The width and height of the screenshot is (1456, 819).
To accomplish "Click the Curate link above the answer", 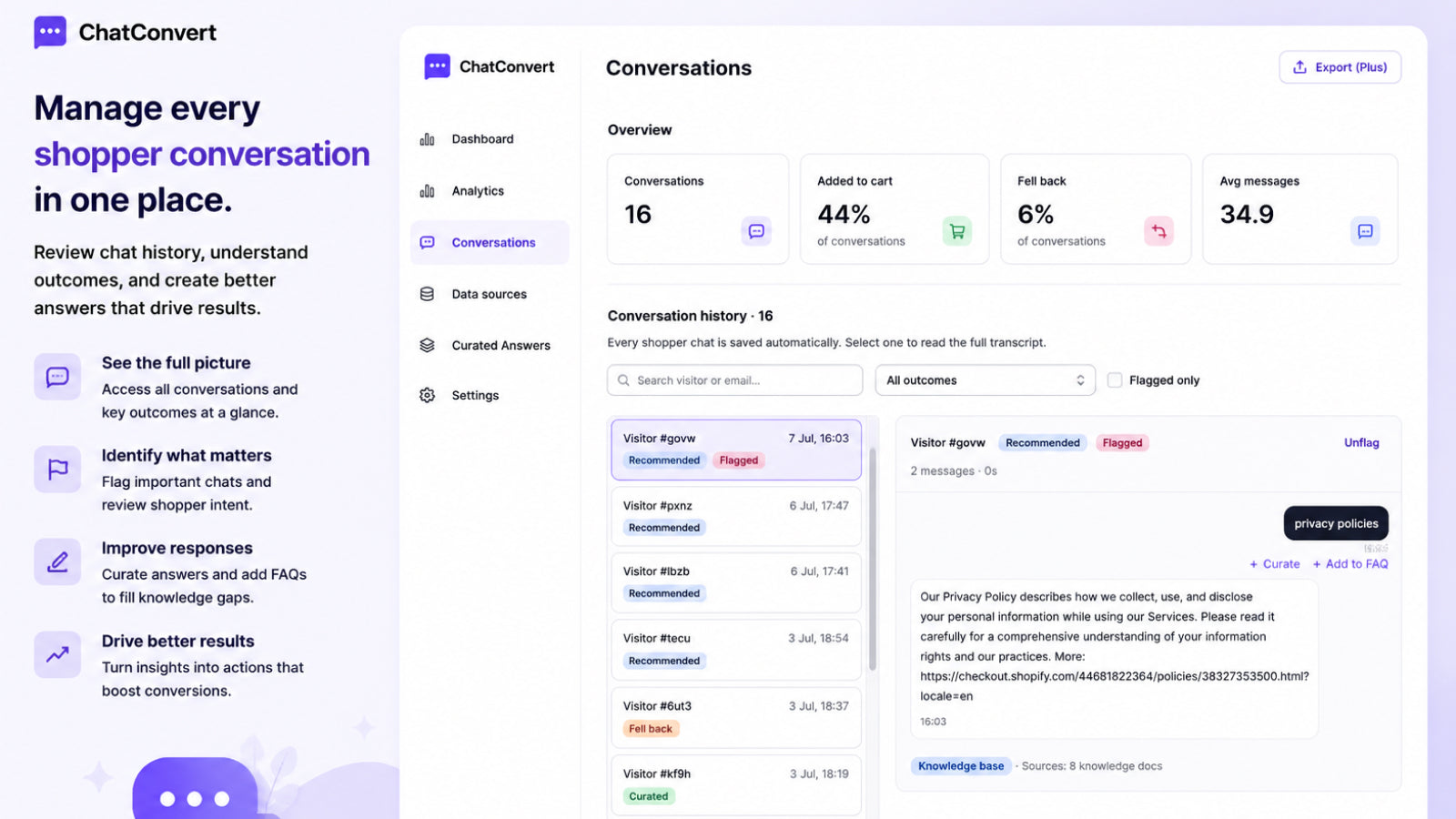I will [1275, 564].
